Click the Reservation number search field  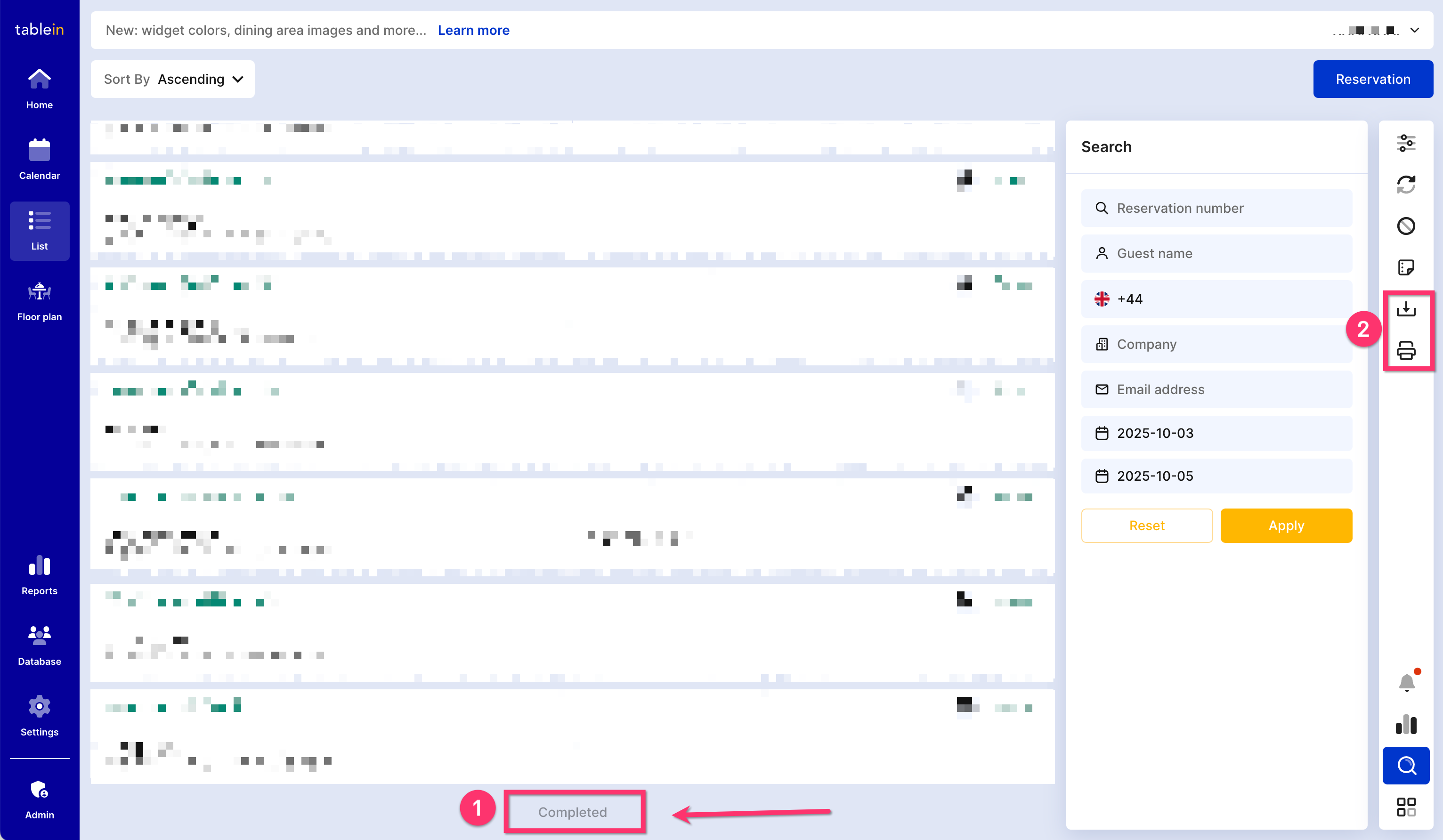(1216, 209)
